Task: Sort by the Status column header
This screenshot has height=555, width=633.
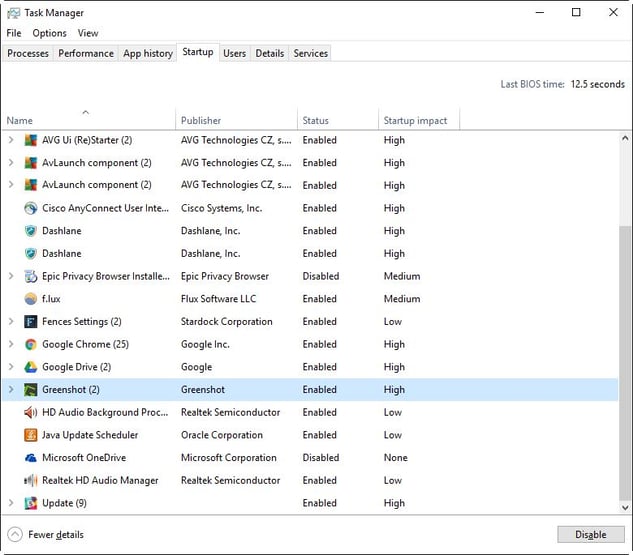Action: [x=338, y=120]
